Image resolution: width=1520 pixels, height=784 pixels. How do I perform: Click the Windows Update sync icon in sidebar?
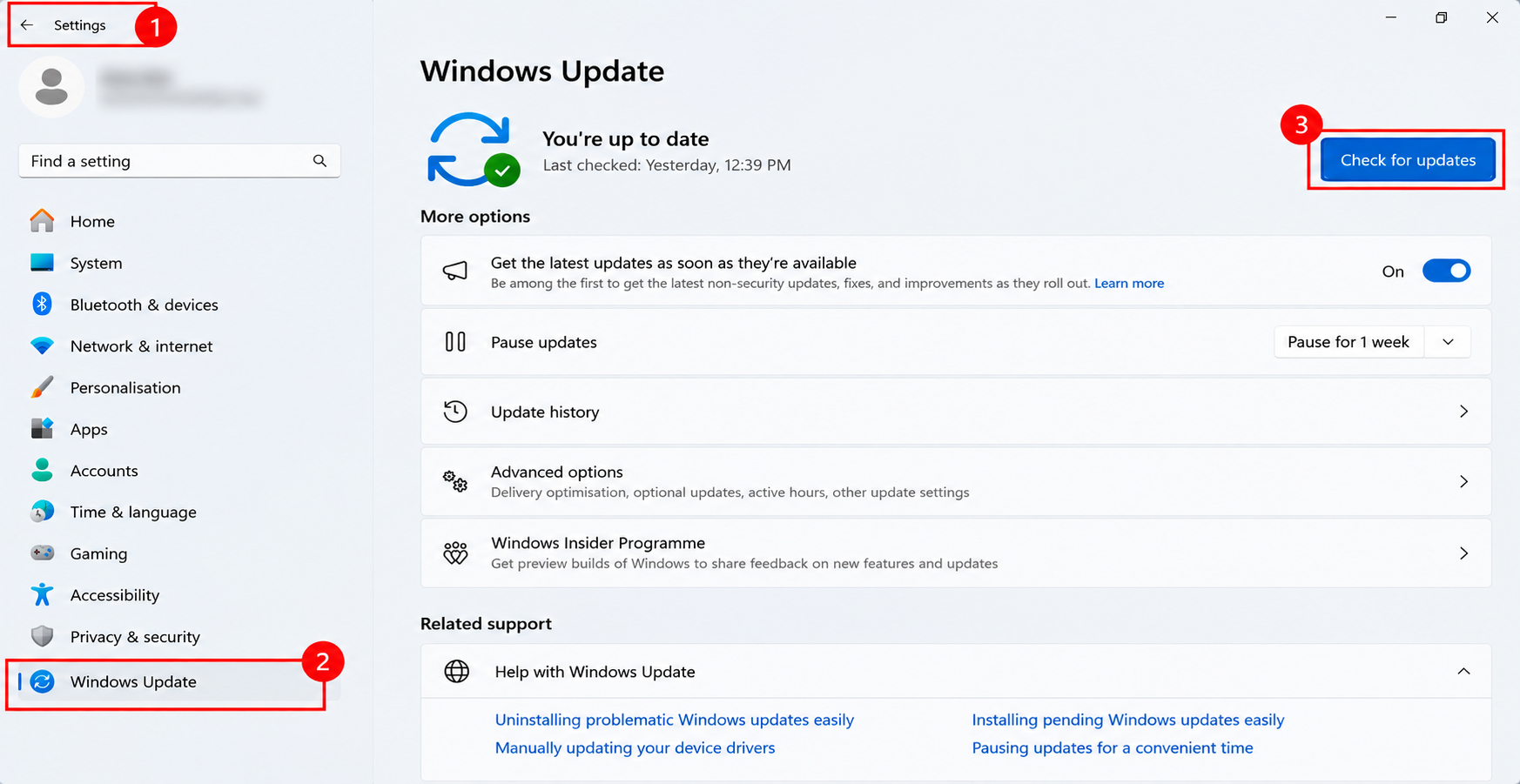point(42,681)
